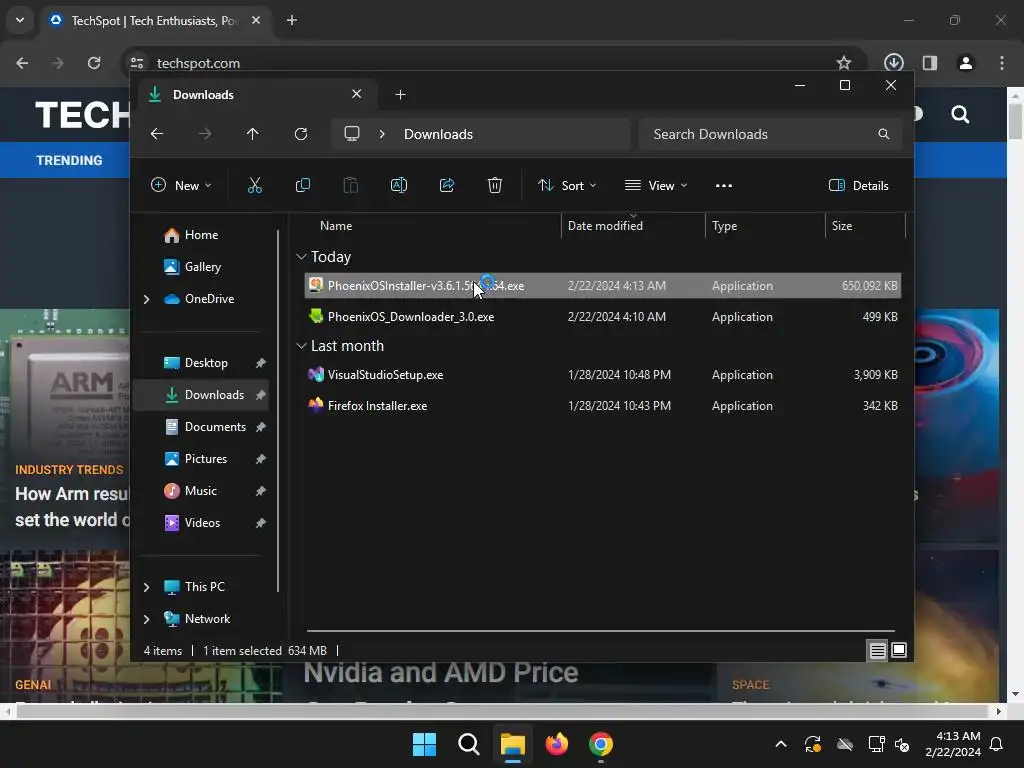Click TechSpot site search magnifier

960,114
